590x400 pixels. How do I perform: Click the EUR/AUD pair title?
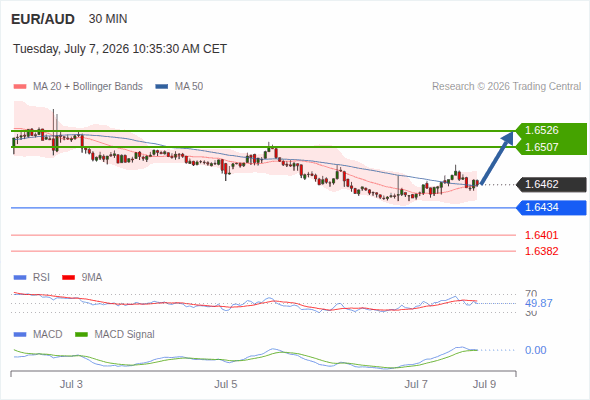tap(43, 19)
